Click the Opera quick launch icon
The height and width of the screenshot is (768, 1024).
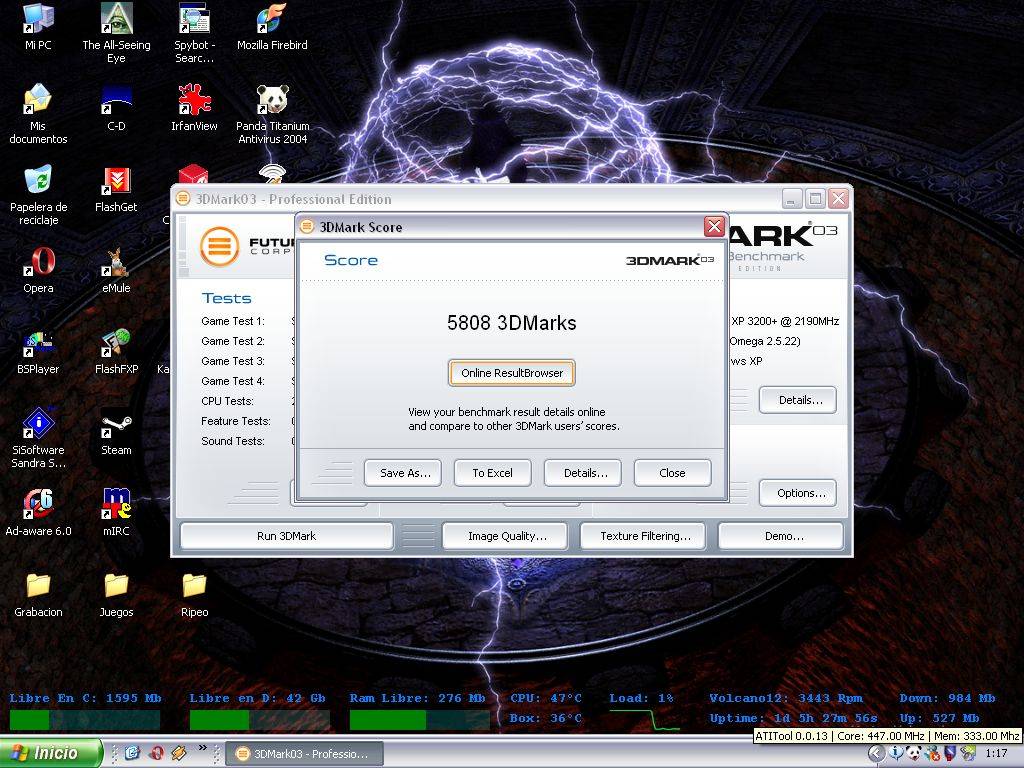pyautogui.click(x=155, y=753)
